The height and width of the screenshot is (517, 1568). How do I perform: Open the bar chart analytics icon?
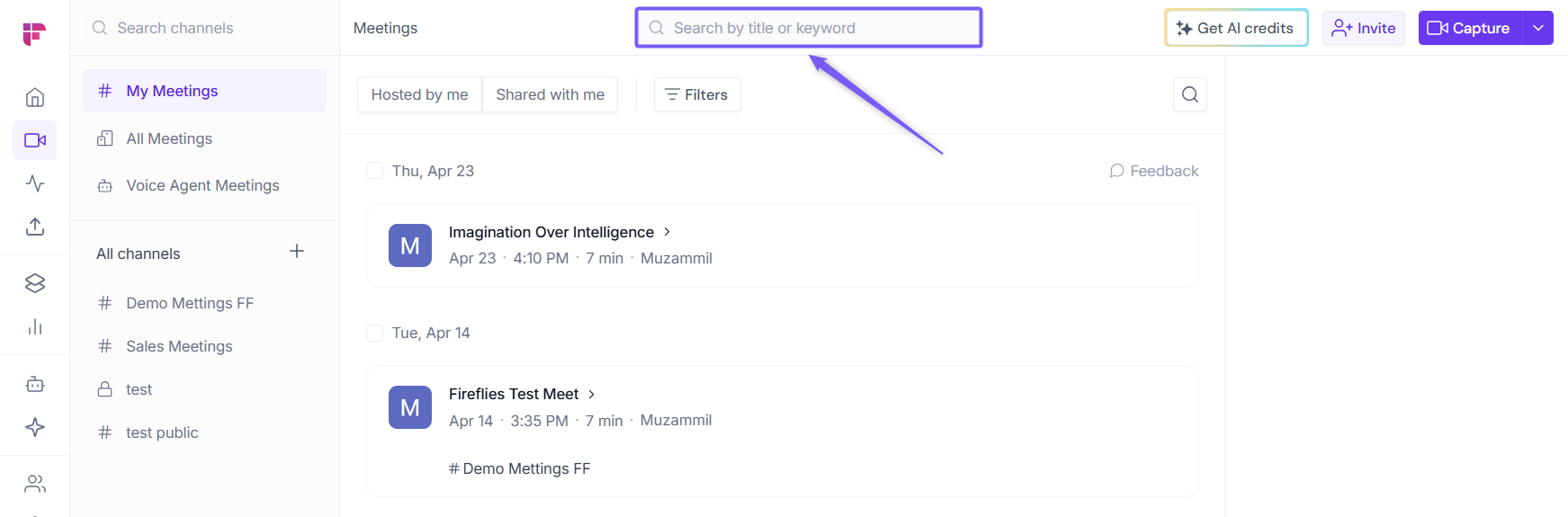pos(35,326)
